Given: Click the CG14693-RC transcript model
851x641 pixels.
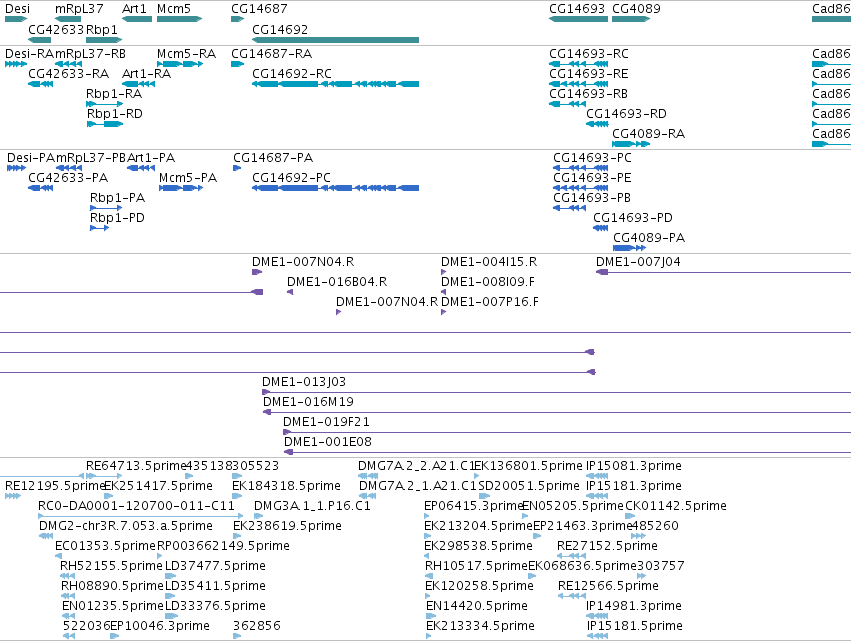Looking at the screenshot, I should point(579,64).
